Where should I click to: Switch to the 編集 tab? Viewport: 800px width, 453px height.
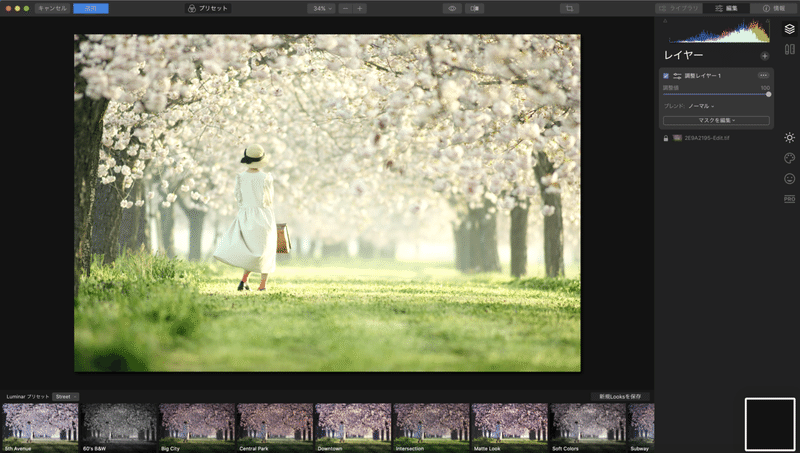(727, 8)
